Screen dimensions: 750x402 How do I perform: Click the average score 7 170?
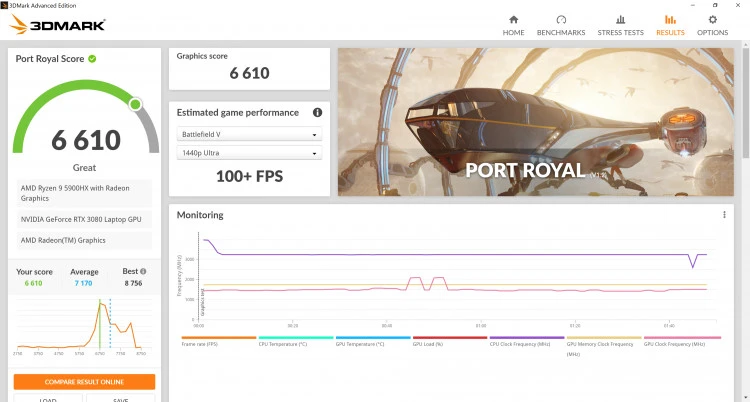[x=83, y=283]
